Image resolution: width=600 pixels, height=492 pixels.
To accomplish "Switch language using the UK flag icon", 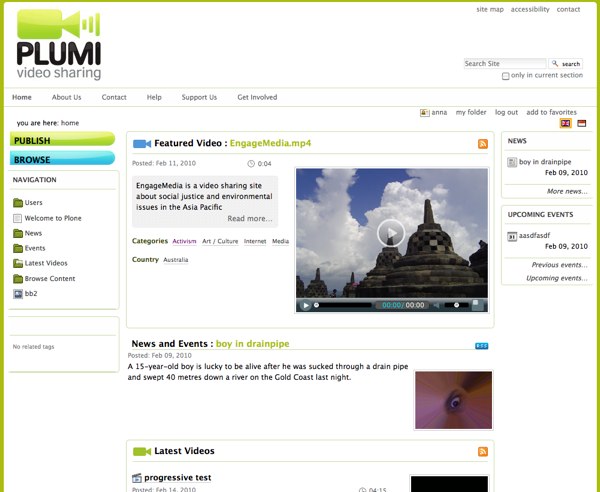I will (x=565, y=123).
